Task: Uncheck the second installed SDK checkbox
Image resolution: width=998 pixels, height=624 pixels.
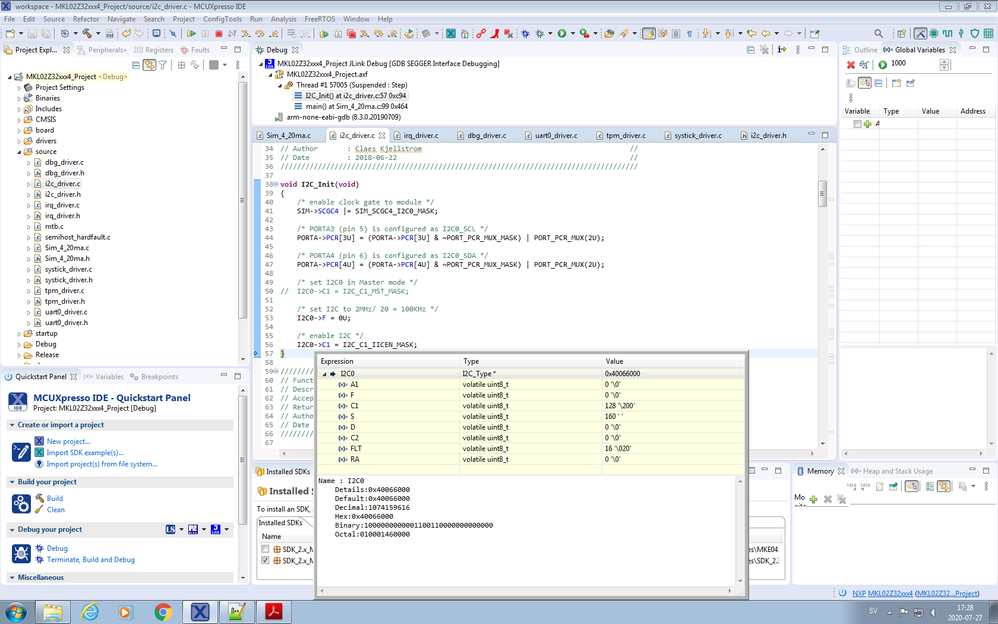Action: click(265, 561)
